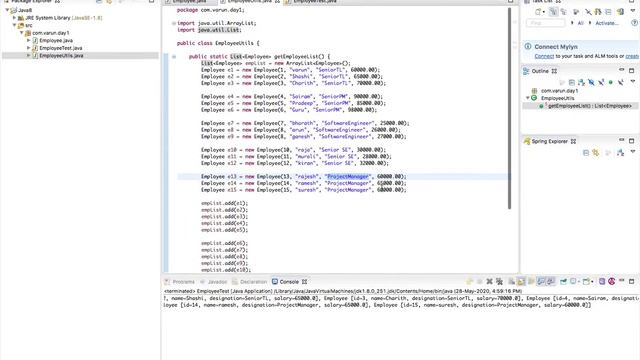The image size is (640, 360).
Task: Click Focus on Workweek icon in Task List
Action: click(576, 12)
